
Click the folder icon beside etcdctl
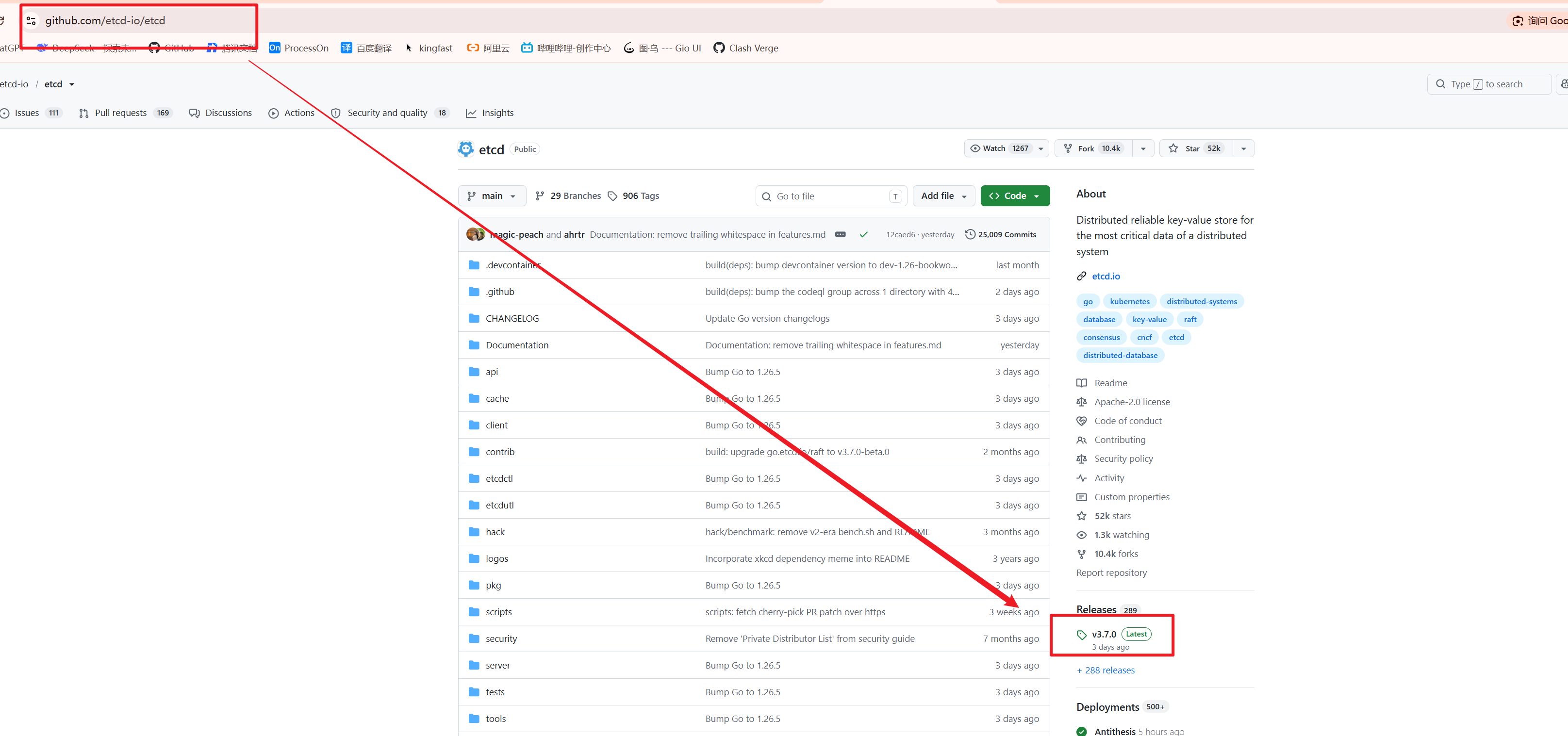coord(474,478)
